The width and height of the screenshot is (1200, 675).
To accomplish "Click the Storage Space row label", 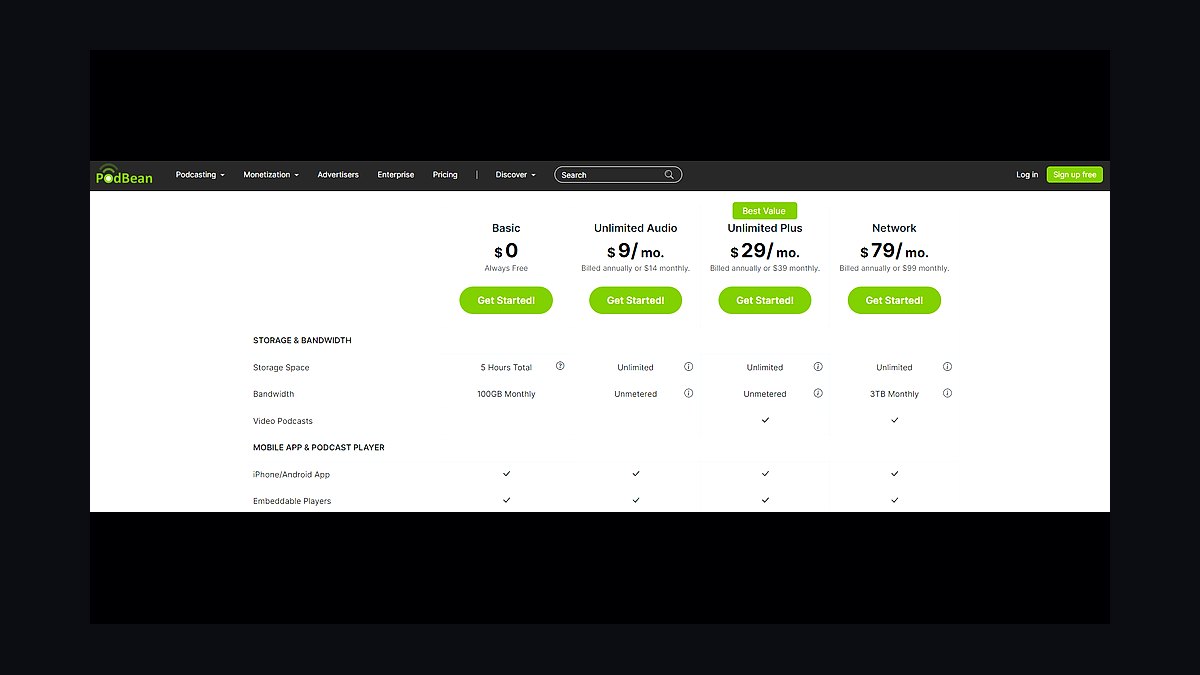I will (x=282, y=368).
